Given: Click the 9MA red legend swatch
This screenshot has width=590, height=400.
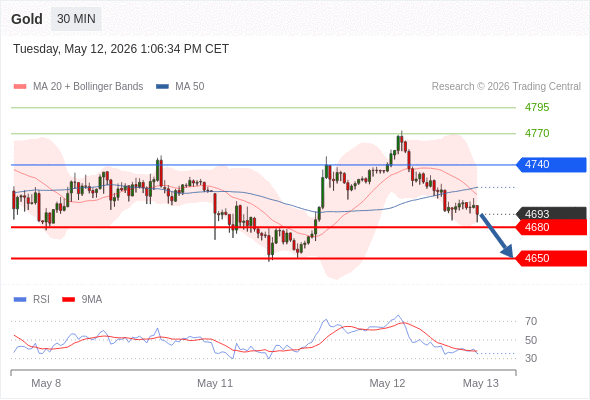Looking at the screenshot, I should [x=68, y=300].
